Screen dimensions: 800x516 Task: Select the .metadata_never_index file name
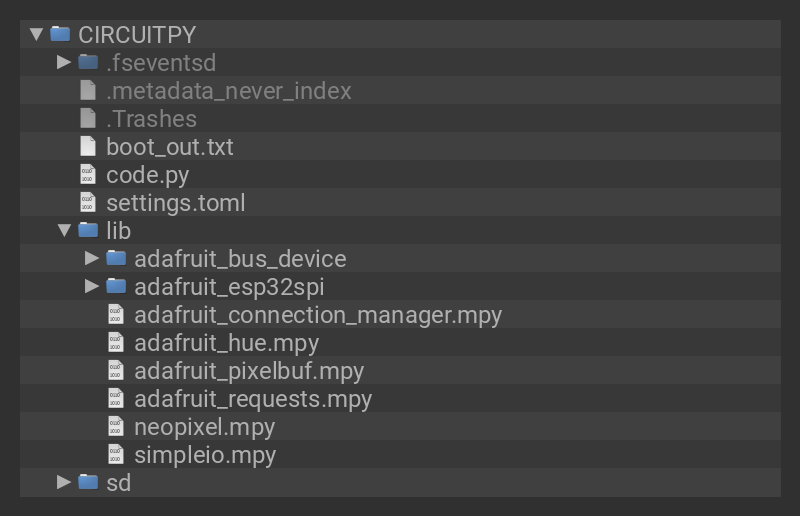tap(229, 91)
